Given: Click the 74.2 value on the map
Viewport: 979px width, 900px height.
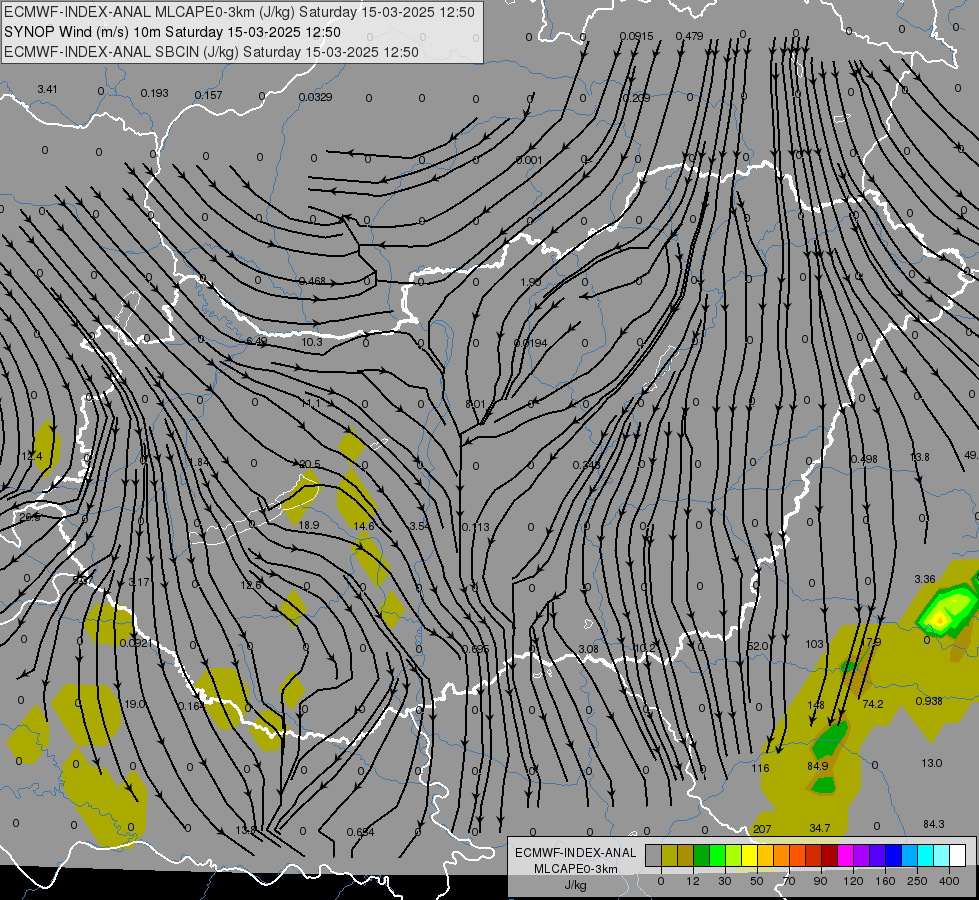Looking at the screenshot, I should pyautogui.click(x=873, y=705).
